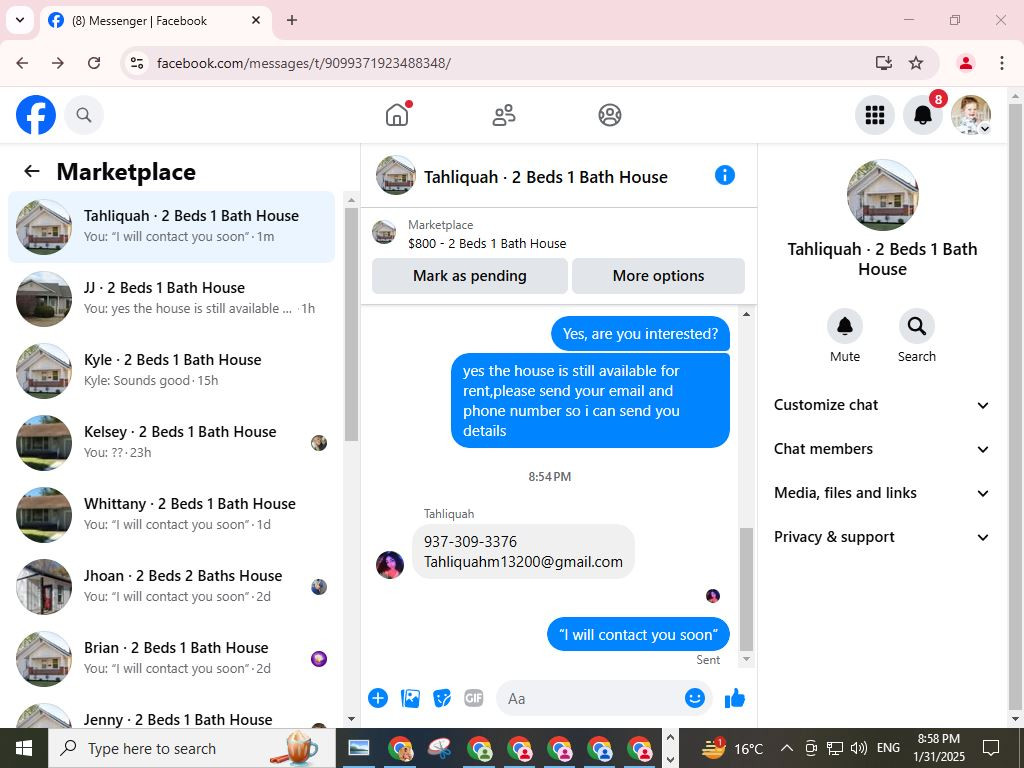The image size is (1024, 768).
Task: Bookmark this page with star icon
Action: coord(916,63)
